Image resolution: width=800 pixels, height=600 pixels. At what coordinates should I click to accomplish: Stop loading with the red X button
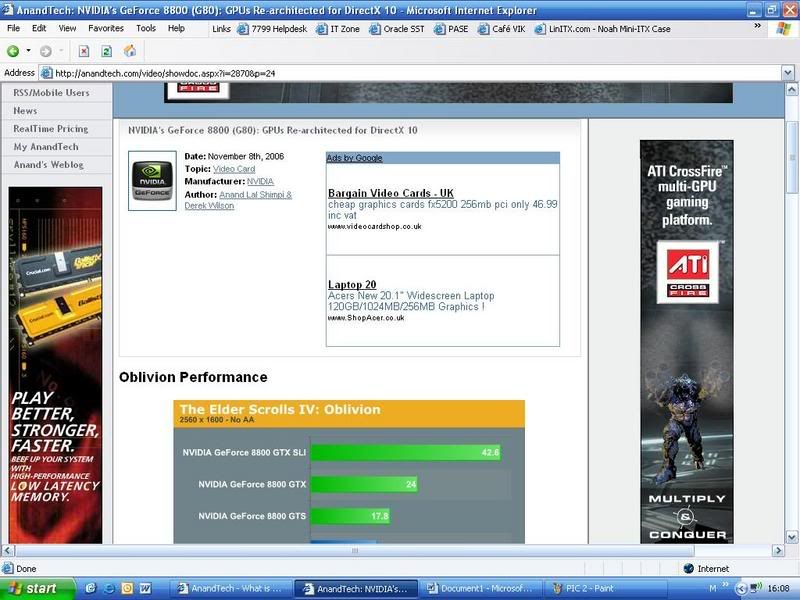[x=84, y=51]
